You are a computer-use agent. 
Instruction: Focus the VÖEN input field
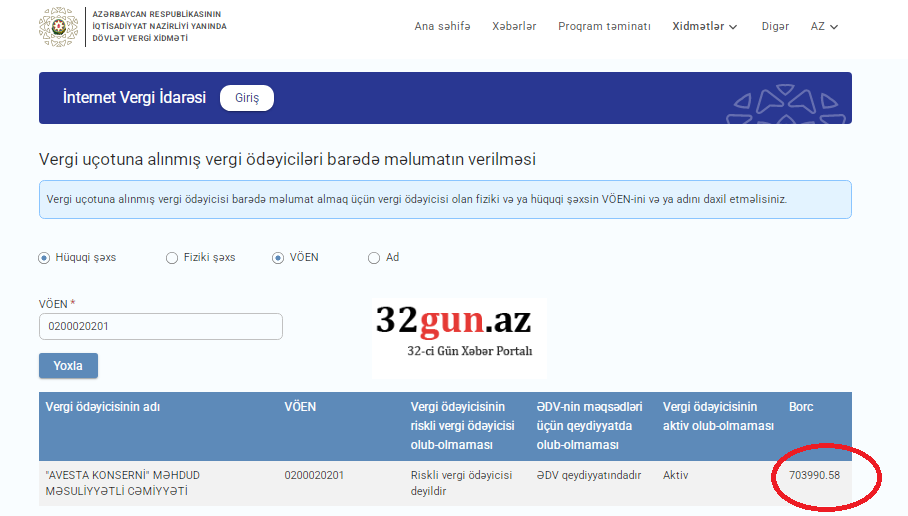pyautogui.click(x=161, y=327)
